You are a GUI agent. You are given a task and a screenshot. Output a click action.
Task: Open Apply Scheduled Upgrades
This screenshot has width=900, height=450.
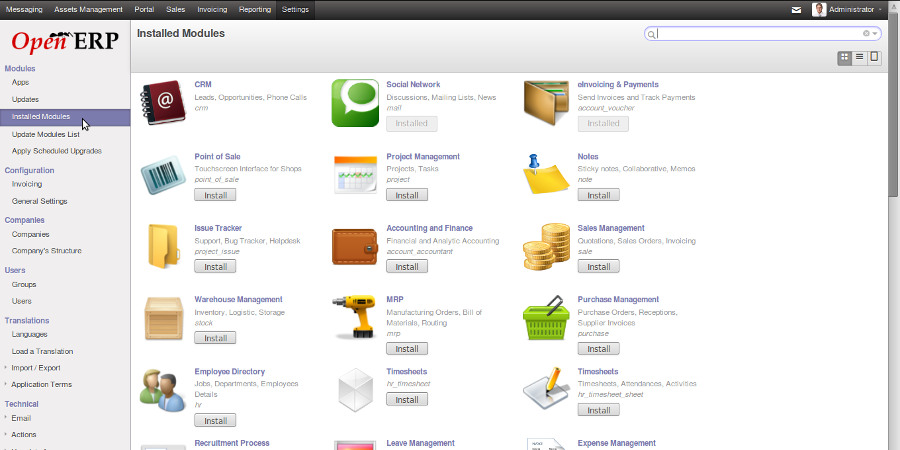[x=57, y=151]
